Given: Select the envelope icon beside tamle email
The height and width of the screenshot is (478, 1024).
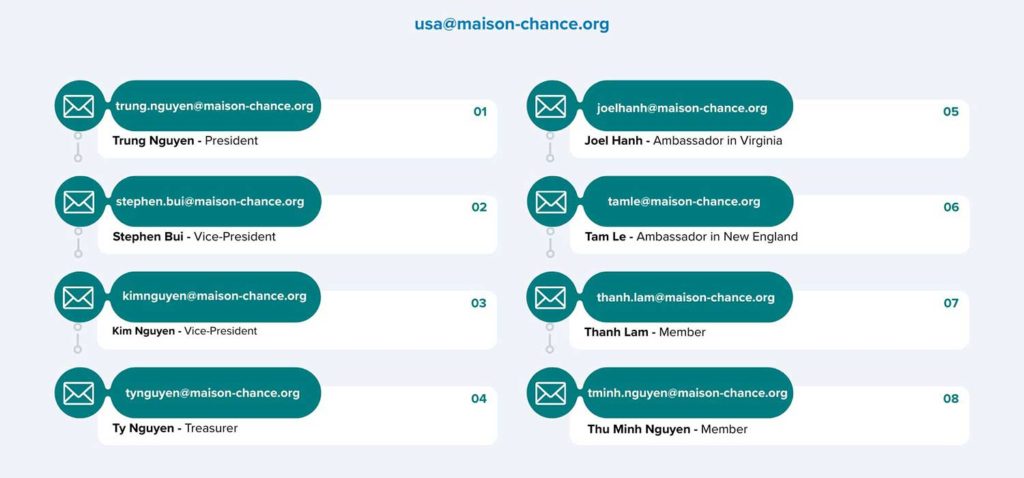Looking at the screenshot, I should pos(551,202).
